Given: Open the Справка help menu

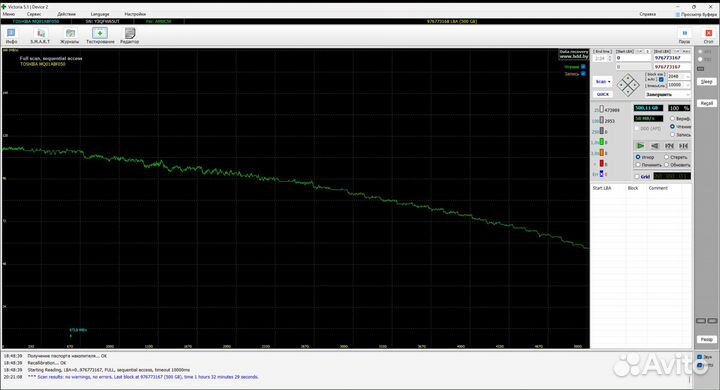Looking at the screenshot, I should [647, 14].
